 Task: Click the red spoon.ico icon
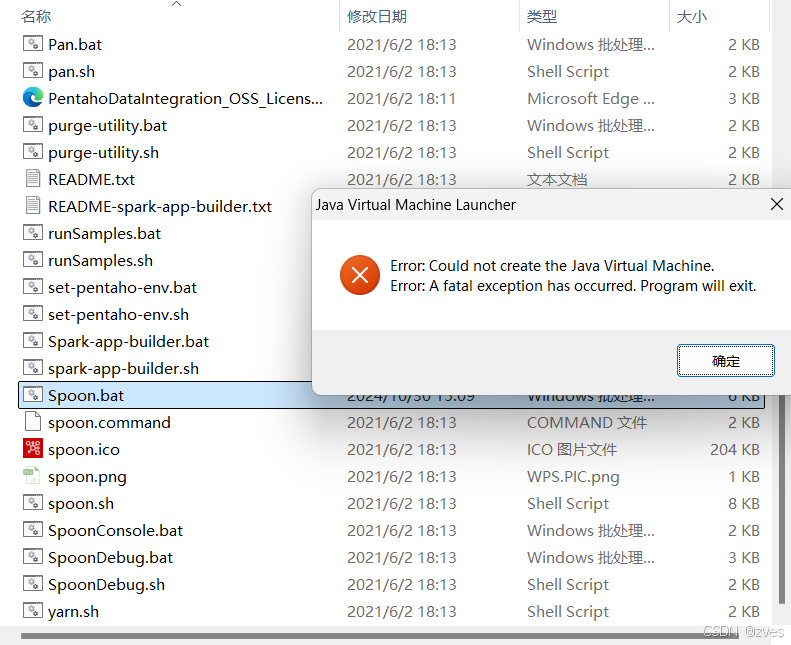pos(33,449)
